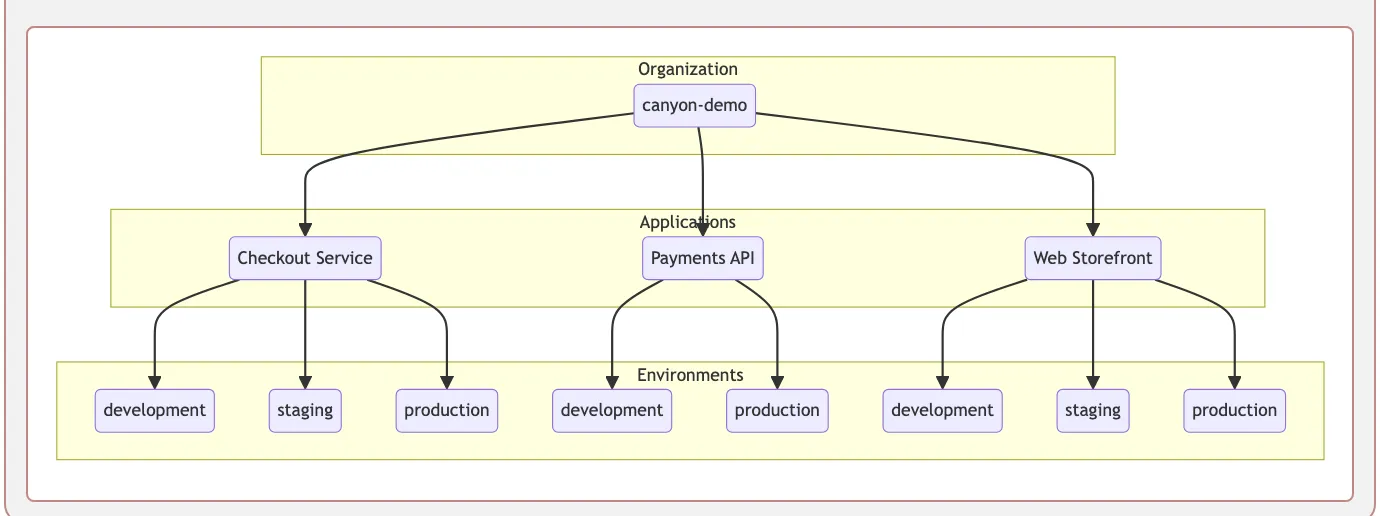
Task: Click production node under Payments API
Action: (x=777, y=410)
